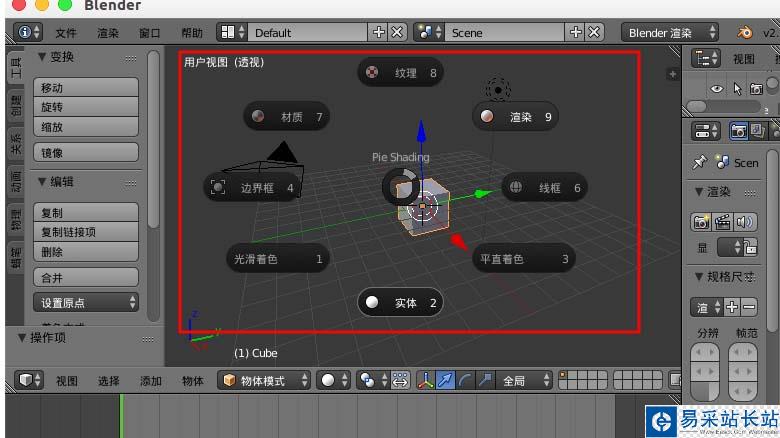Screen dimensions: 780x438
Task: Click the scene browse icon
Action: (429, 32)
